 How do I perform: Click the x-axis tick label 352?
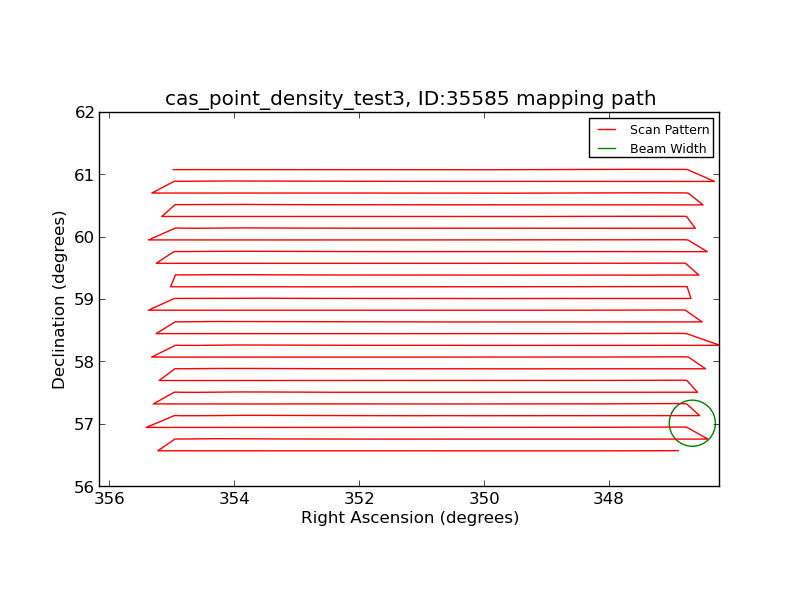pyautogui.click(x=359, y=498)
